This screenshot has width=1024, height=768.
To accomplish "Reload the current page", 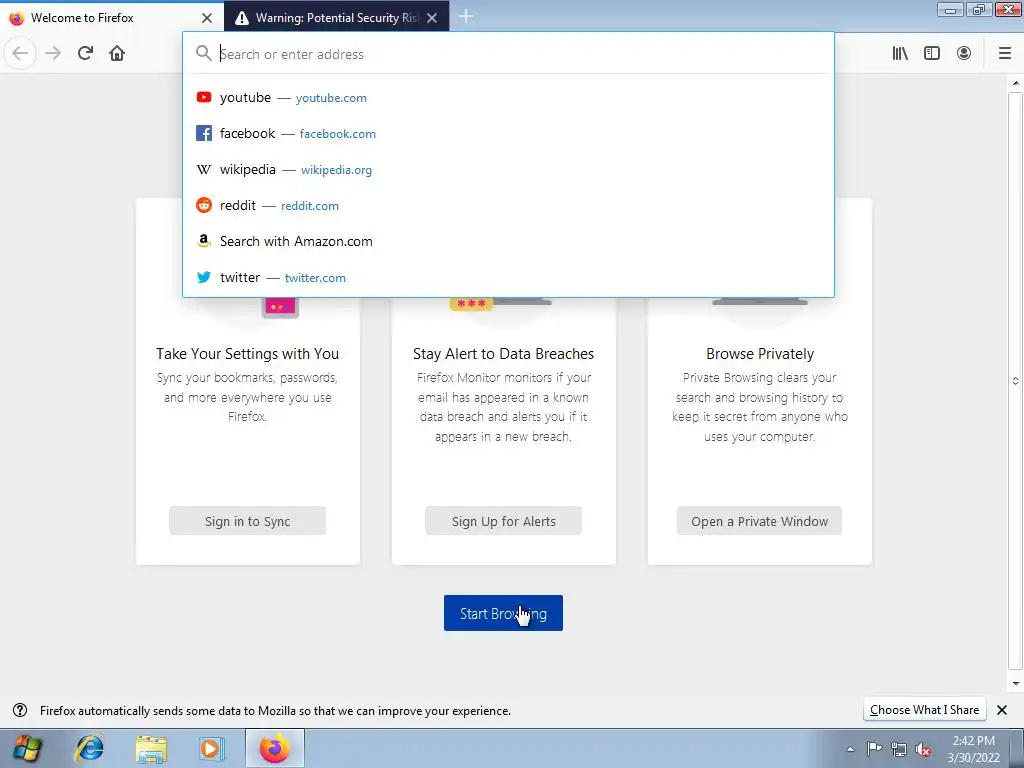I will (85, 54).
